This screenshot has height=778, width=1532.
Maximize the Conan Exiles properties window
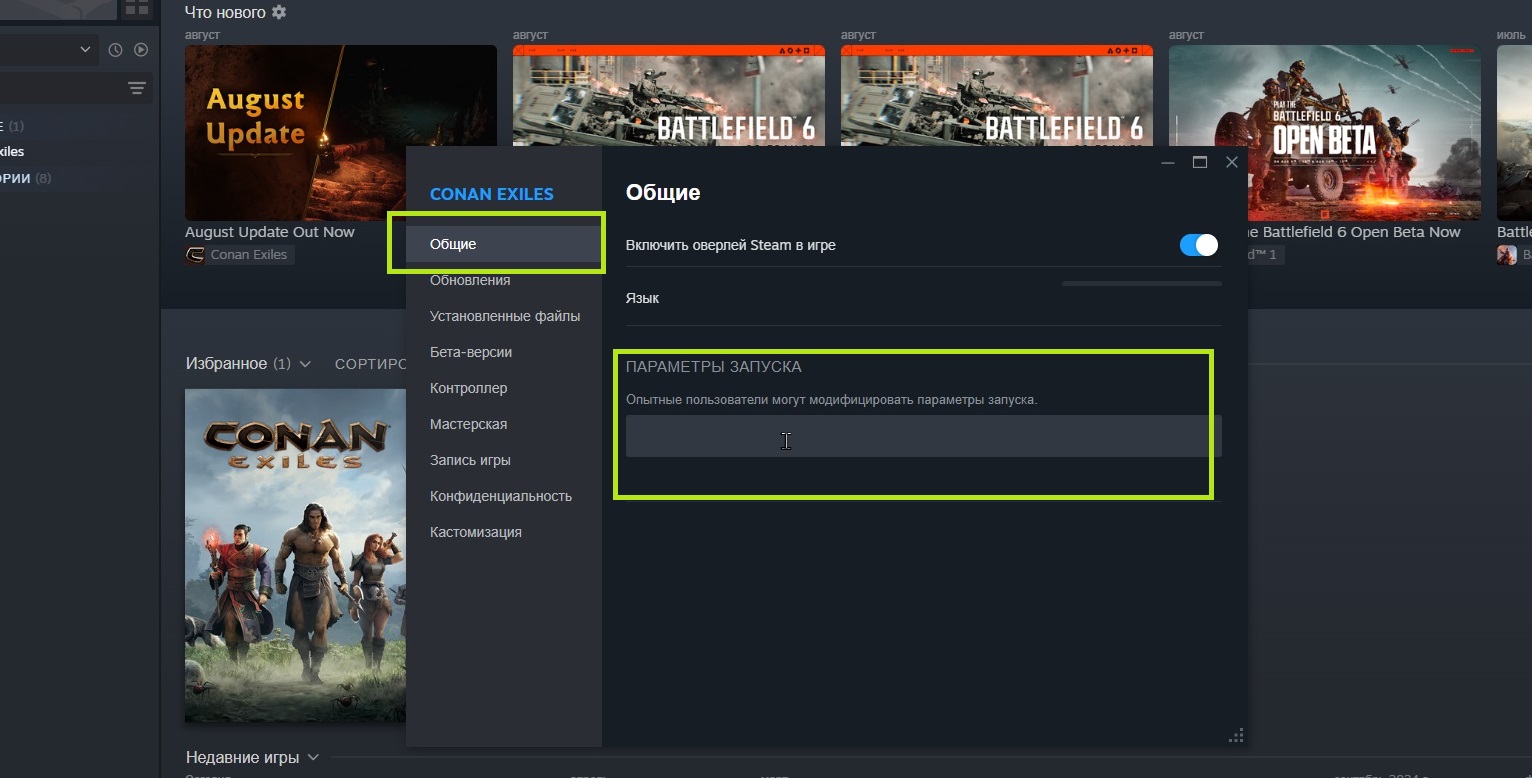pyautogui.click(x=1200, y=162)
